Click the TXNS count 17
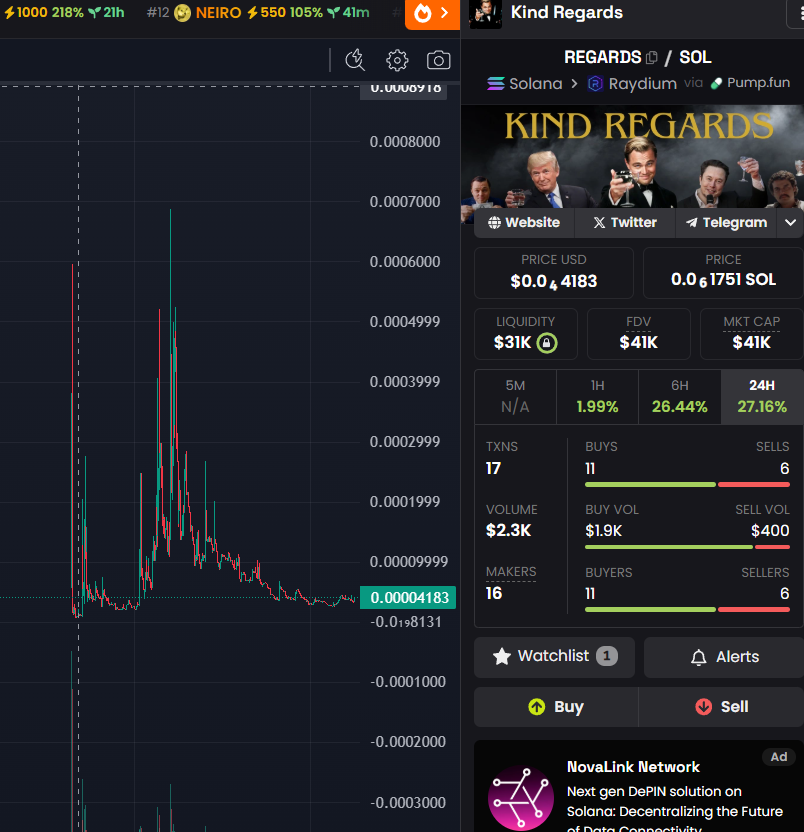Screen dimensions: 804x832 tap(493, 469)
